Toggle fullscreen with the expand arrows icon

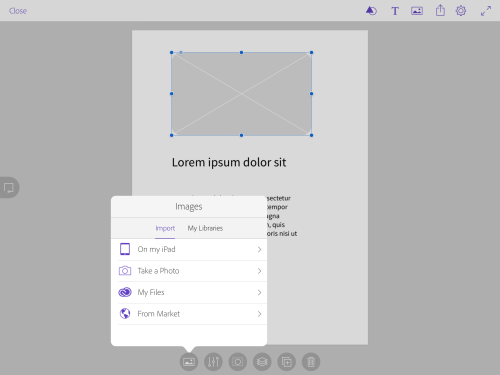[x=486, y=11]
